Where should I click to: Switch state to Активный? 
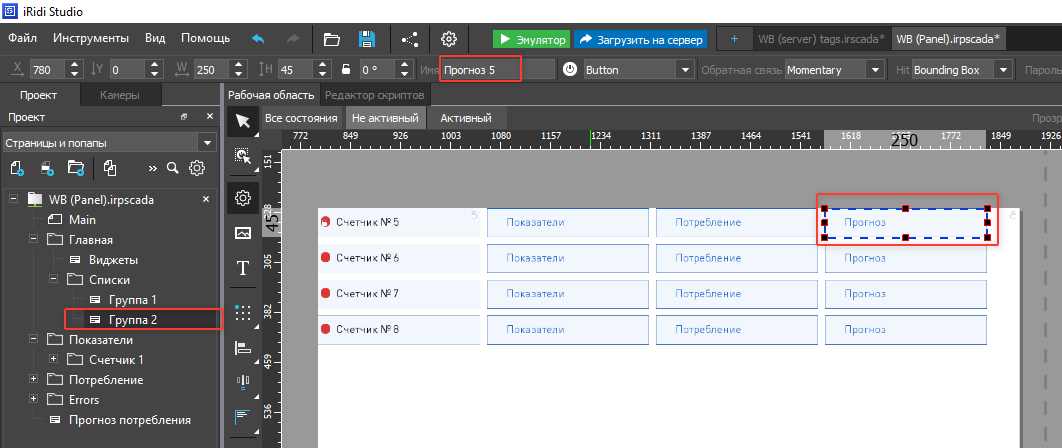466,117
